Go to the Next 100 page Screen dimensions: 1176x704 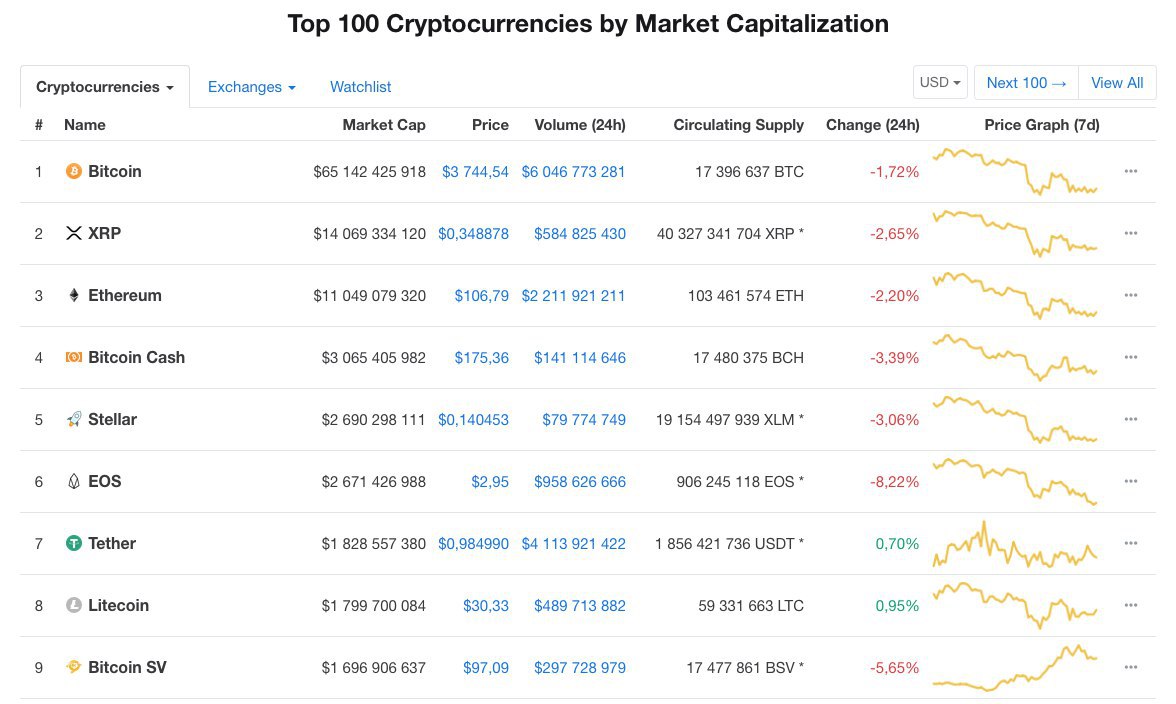point(1026,83)
